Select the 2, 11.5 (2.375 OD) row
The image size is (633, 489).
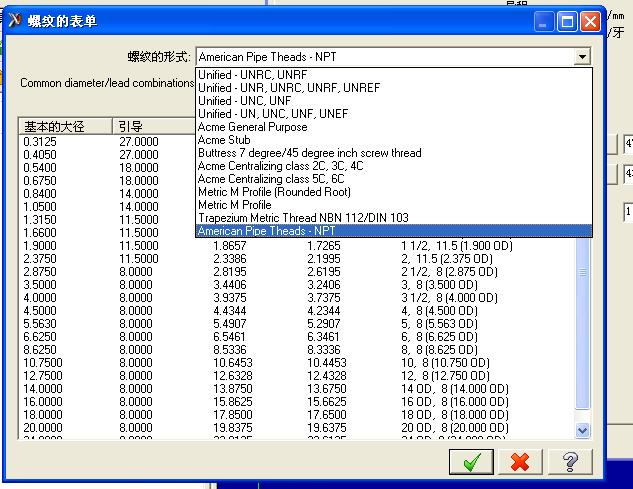pos(297,258)
